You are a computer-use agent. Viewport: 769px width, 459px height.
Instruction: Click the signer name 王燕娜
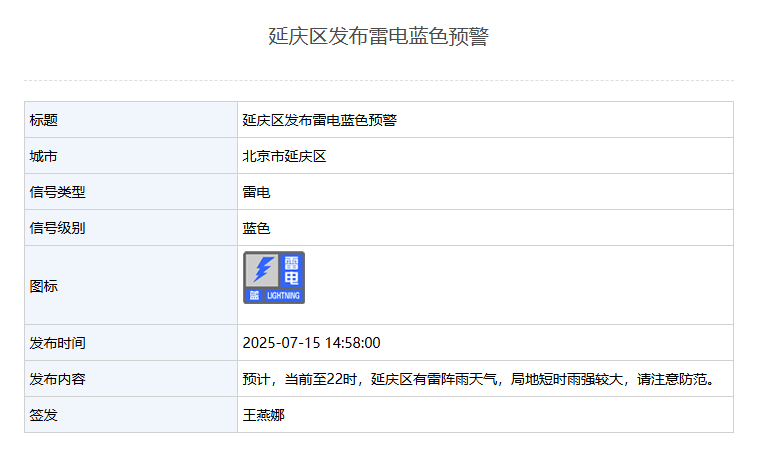click(264, 415)
